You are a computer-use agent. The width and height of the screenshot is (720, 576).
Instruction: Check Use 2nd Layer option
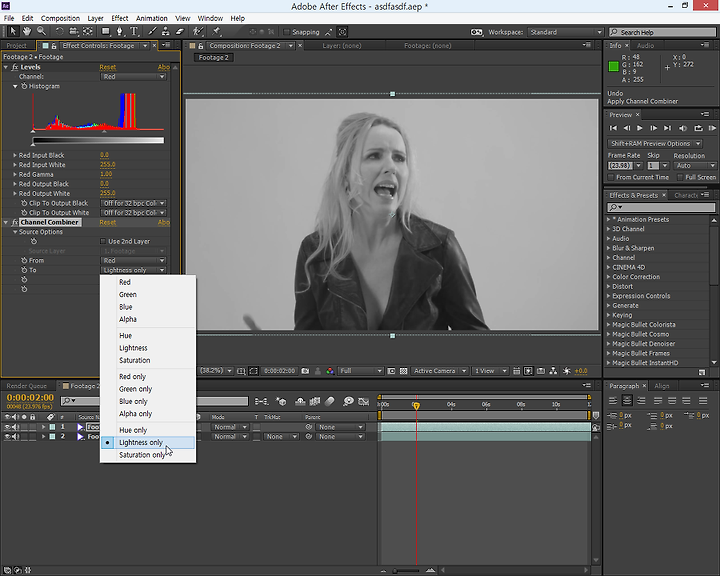pyautogui.click(x=103, y=241)
